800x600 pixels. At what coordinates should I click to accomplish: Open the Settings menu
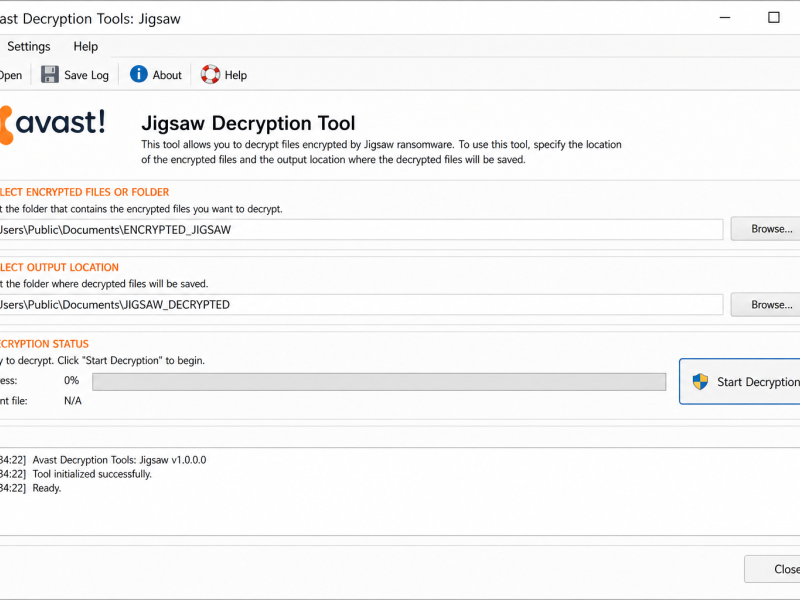coord(29,46)
